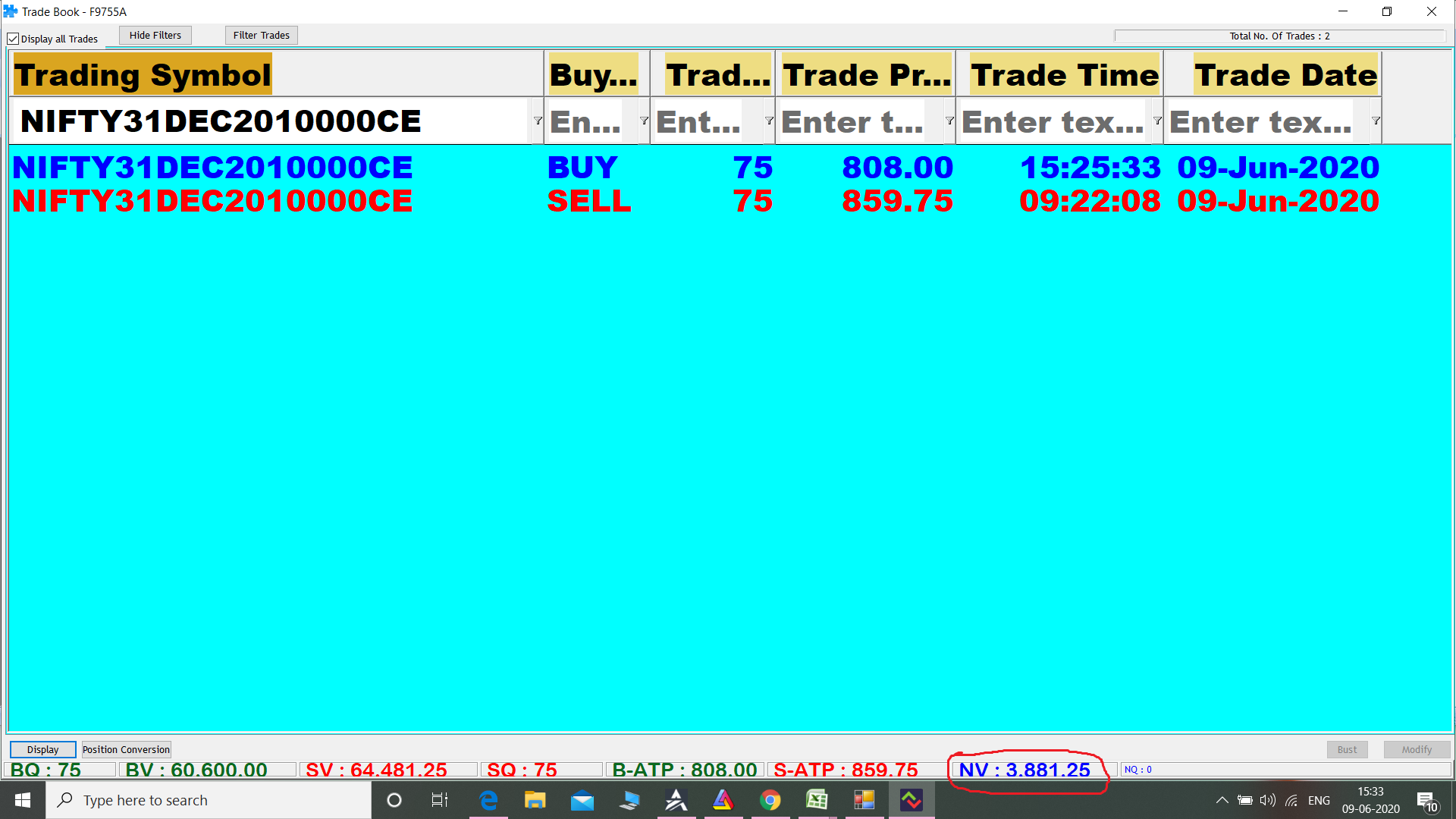Image resolution: width=1456 pixels, height=819 pixels.
Task: Open the Task View taskbar icon
Action: 440,800
